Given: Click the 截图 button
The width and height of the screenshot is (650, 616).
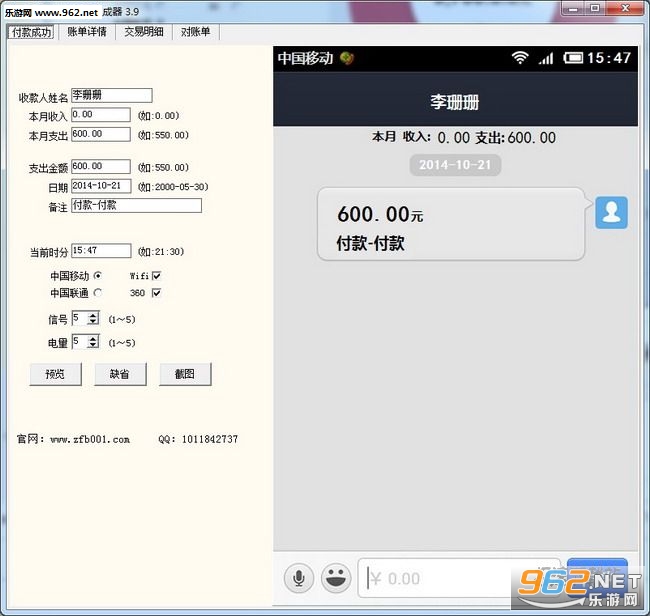Looking at the screenshot, I should 185,374.
